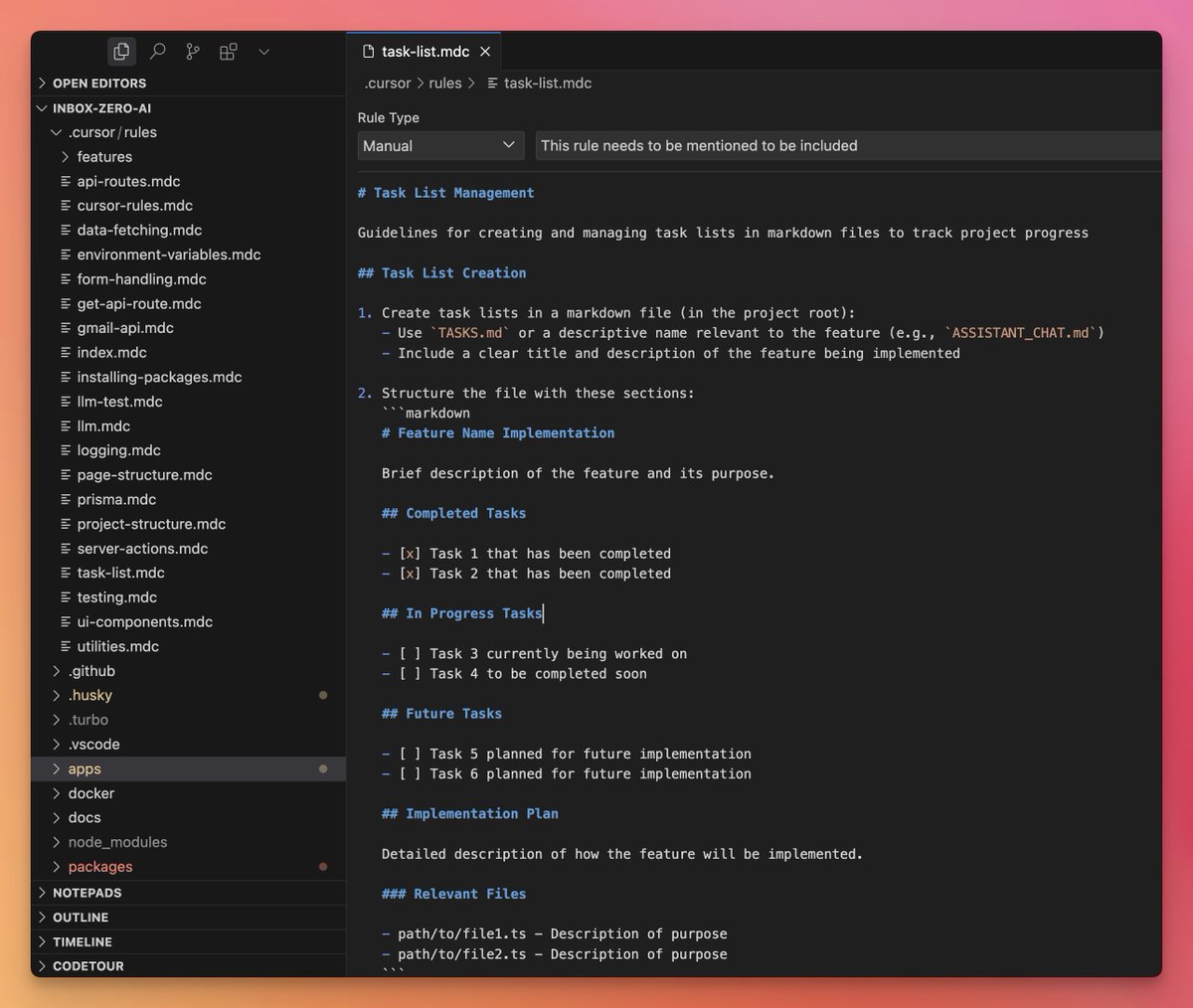Open utilities.mdc file
This screenshot has width=1193, height=1008.
[189, 646]
